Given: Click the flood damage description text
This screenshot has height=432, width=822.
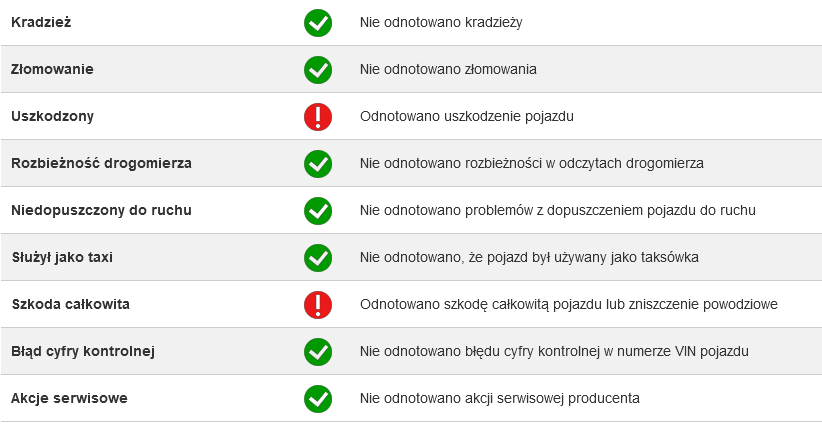Looking at the screenshot, I should click(x=569, y=304).
